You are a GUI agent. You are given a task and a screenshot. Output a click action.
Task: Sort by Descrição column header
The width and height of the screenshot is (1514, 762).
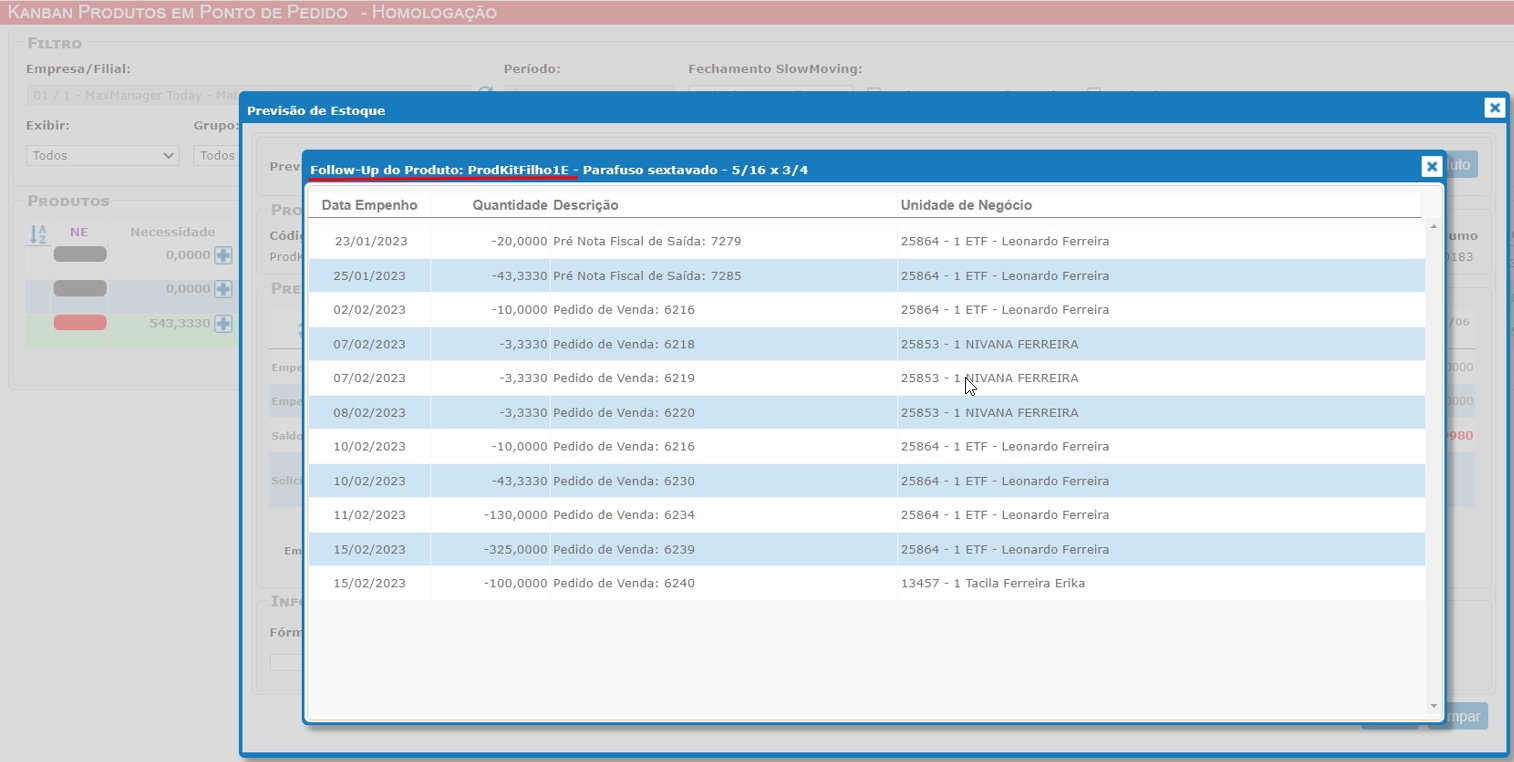(x=586, y=205)
